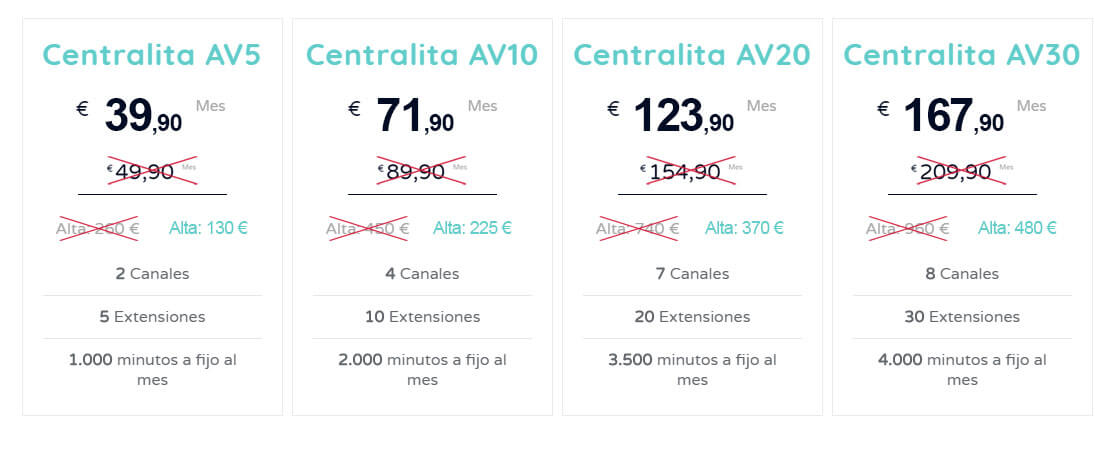
Task: Select the 71,90 monthly price
Action: point(415,115)
